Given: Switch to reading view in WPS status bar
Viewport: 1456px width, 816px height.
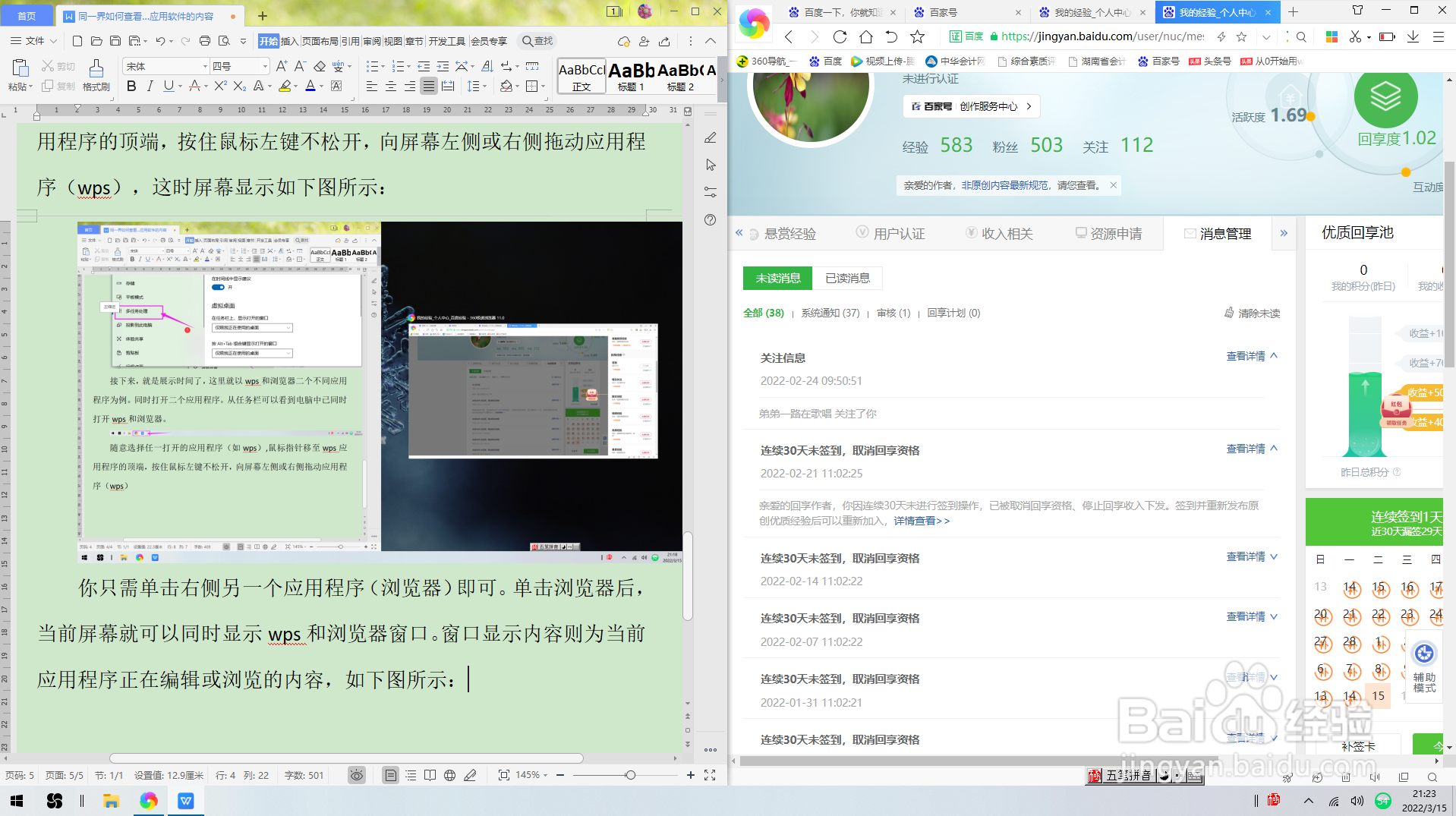Looking at the screenshot, I should point(430,775).
